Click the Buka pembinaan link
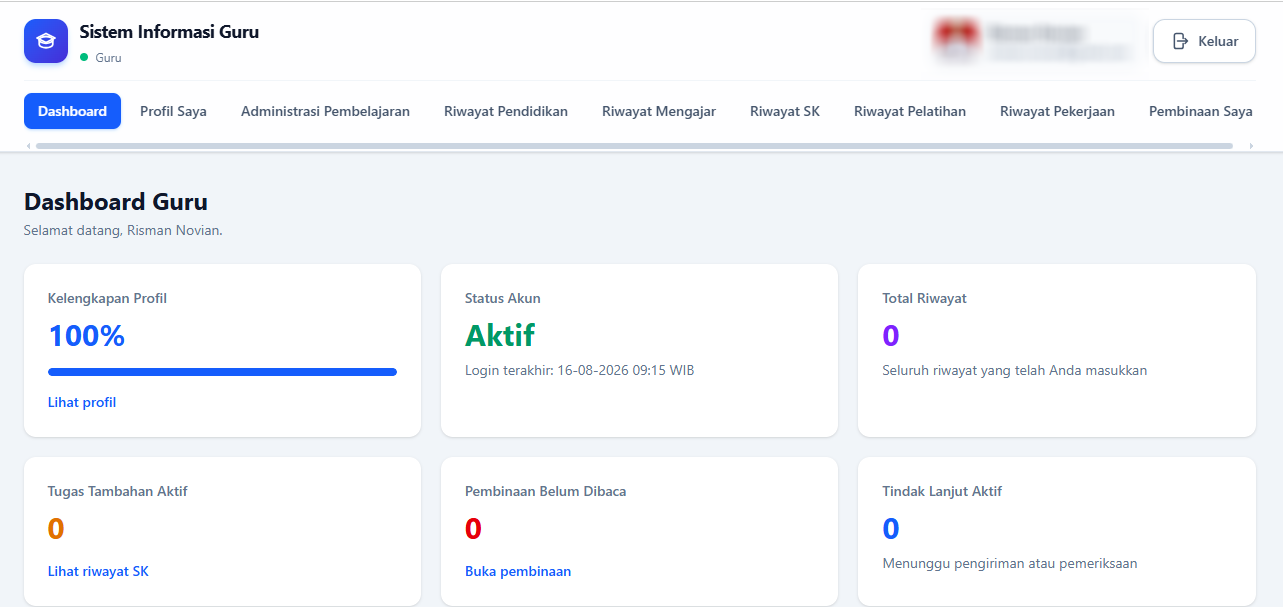1283x607 pixels. [518, 571]
